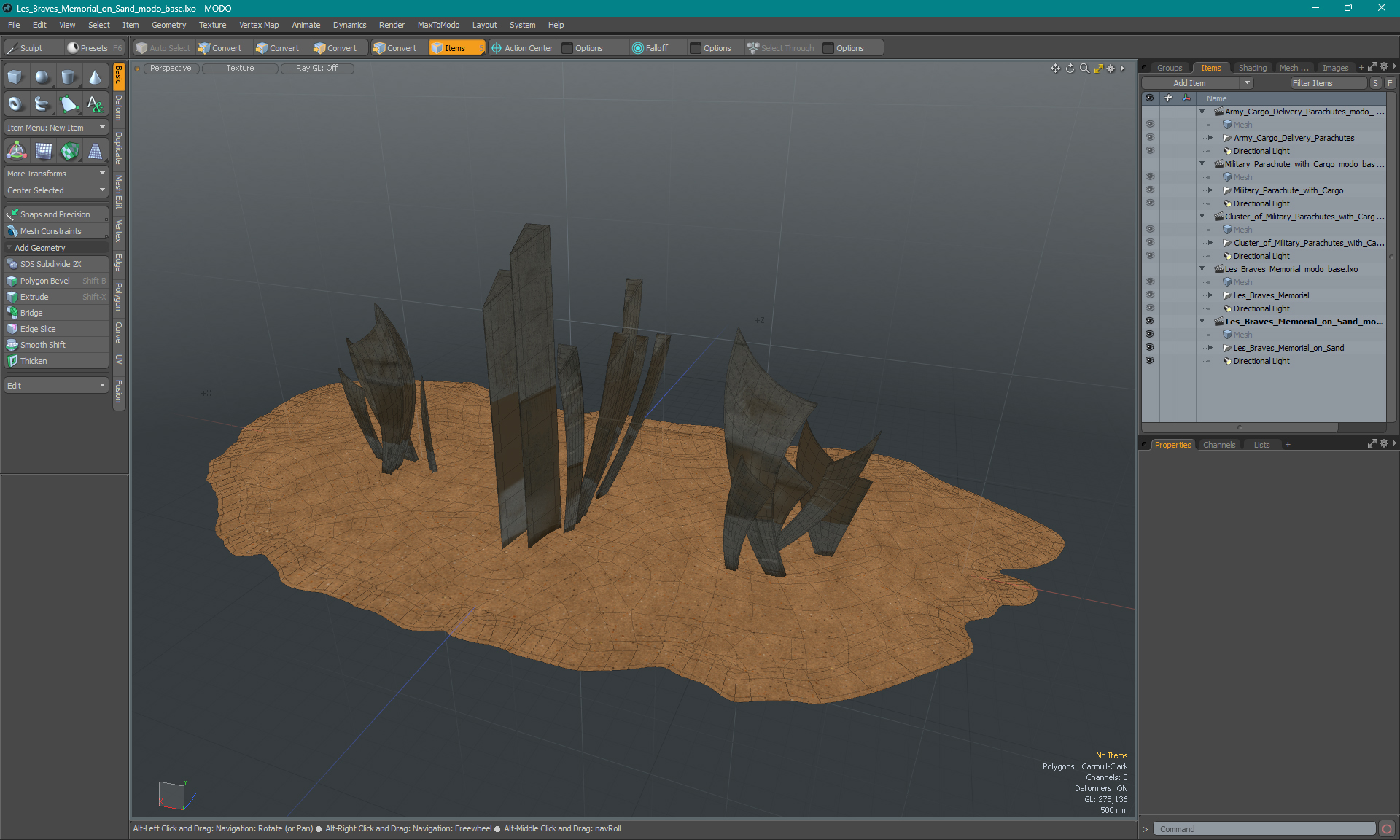The height and width of the screenshot is (840, 1400).
Task: Click the Filter Items field
Action: point(1328,83)
